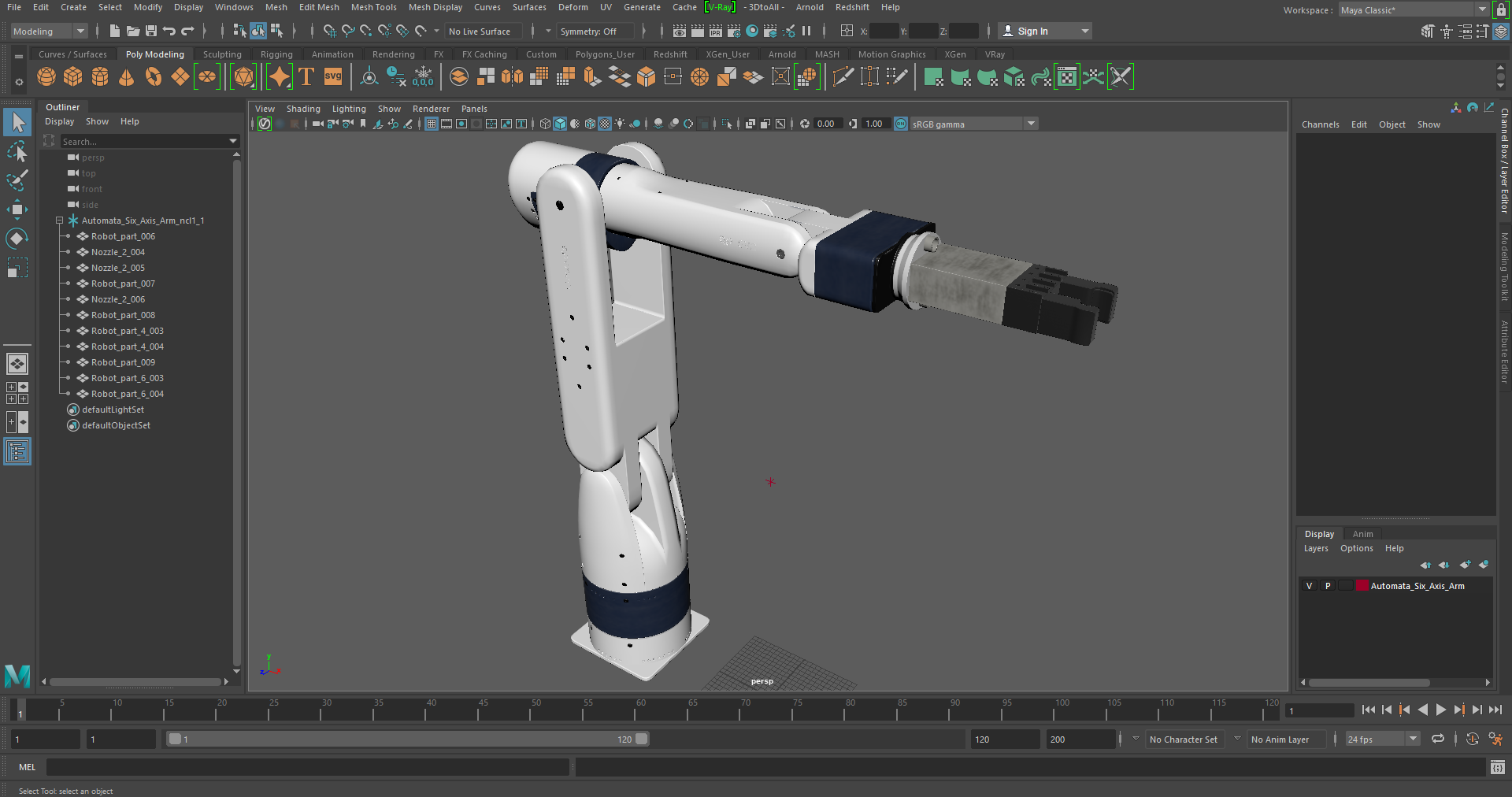Screen dimensions: 1512x797
Task: Click the Open scene folder icon
Action: (133, 31)
